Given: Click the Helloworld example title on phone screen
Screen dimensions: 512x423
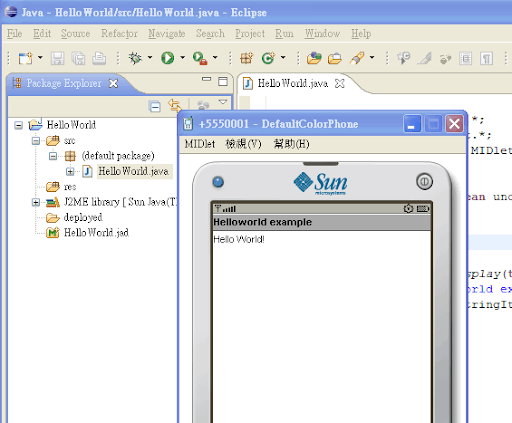Looking at the screenshot, I should pos(263,222).
